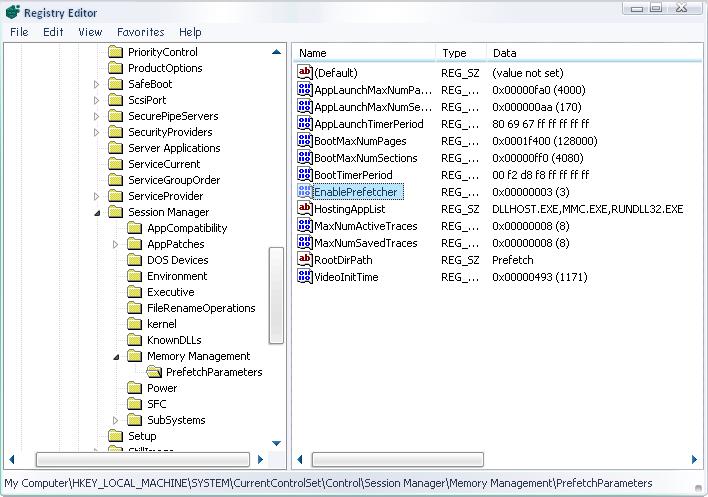Click the (Default) string value icon

[305, 72]
